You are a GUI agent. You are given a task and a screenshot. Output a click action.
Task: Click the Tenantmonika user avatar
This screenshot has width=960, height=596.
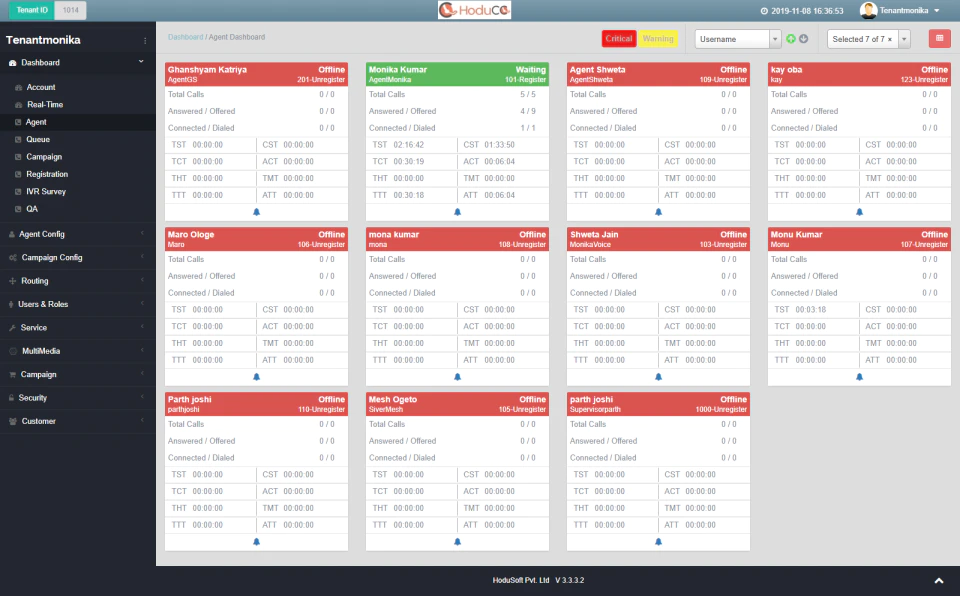click(868, 10)
